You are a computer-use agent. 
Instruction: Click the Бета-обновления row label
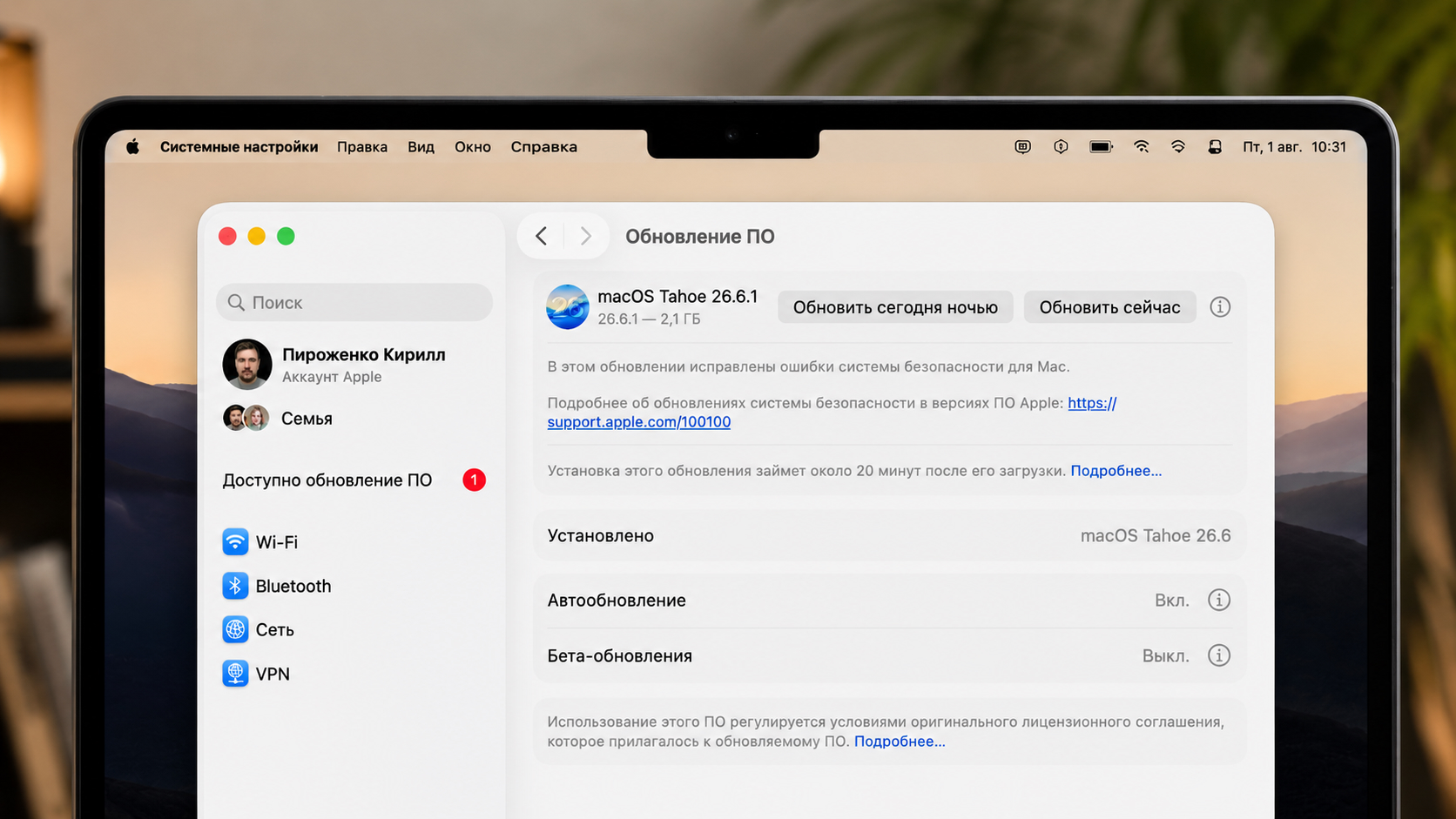coord(620,656)
